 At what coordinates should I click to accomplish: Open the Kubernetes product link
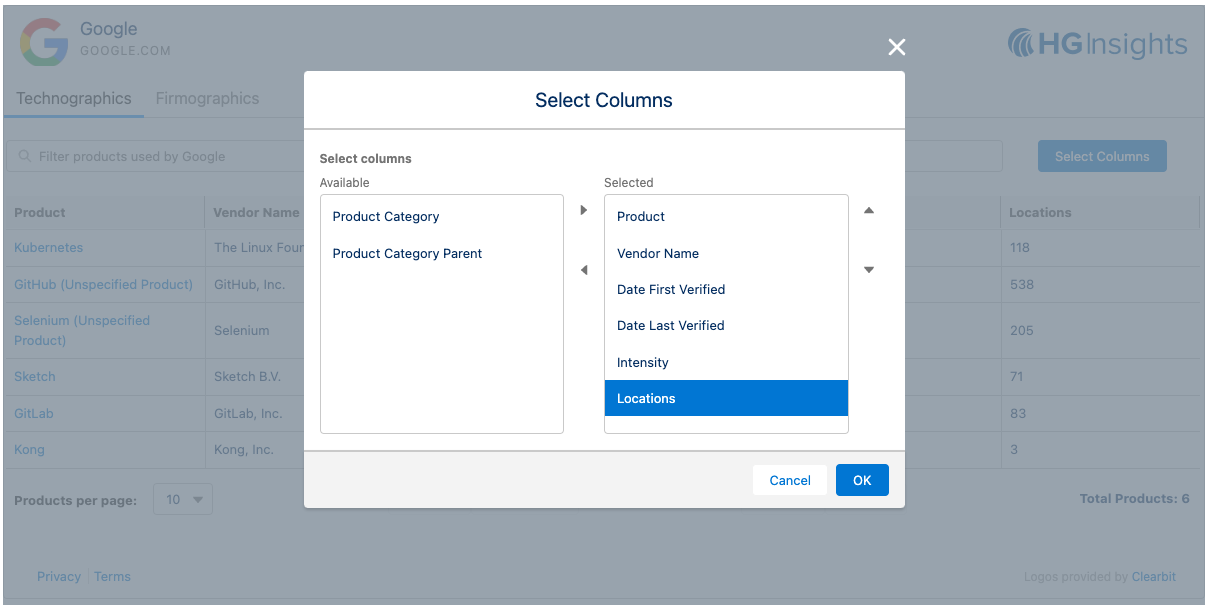point(49,248)
